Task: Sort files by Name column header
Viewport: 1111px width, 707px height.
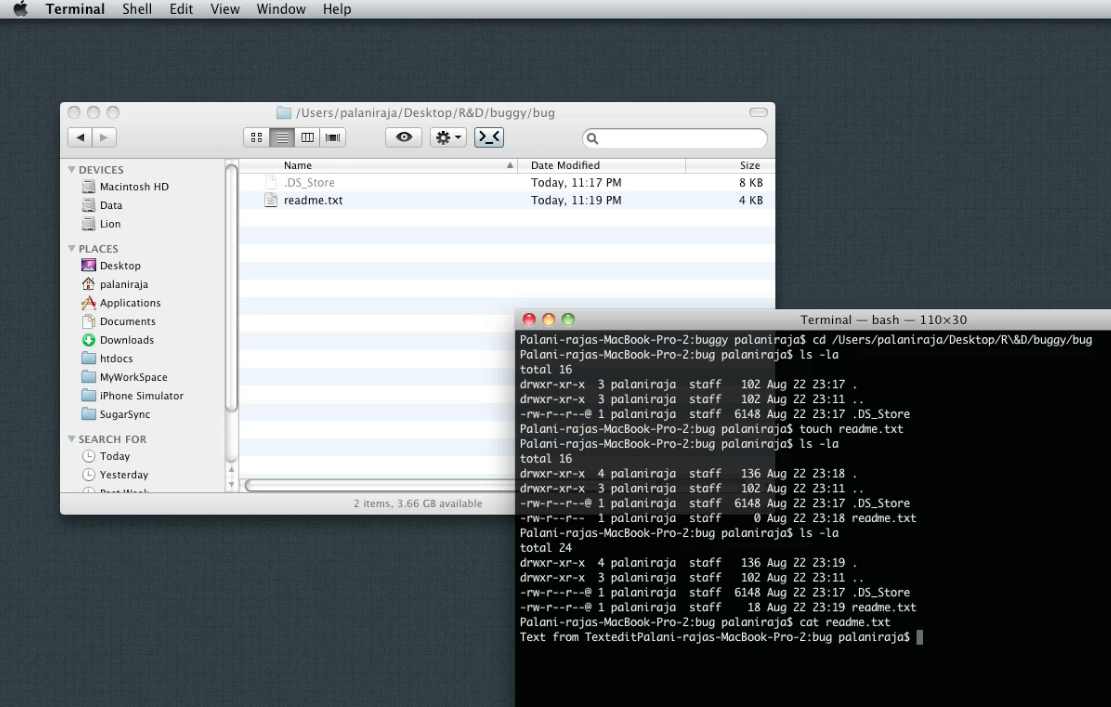Action: pyautogui.click(x=378, y=165)
